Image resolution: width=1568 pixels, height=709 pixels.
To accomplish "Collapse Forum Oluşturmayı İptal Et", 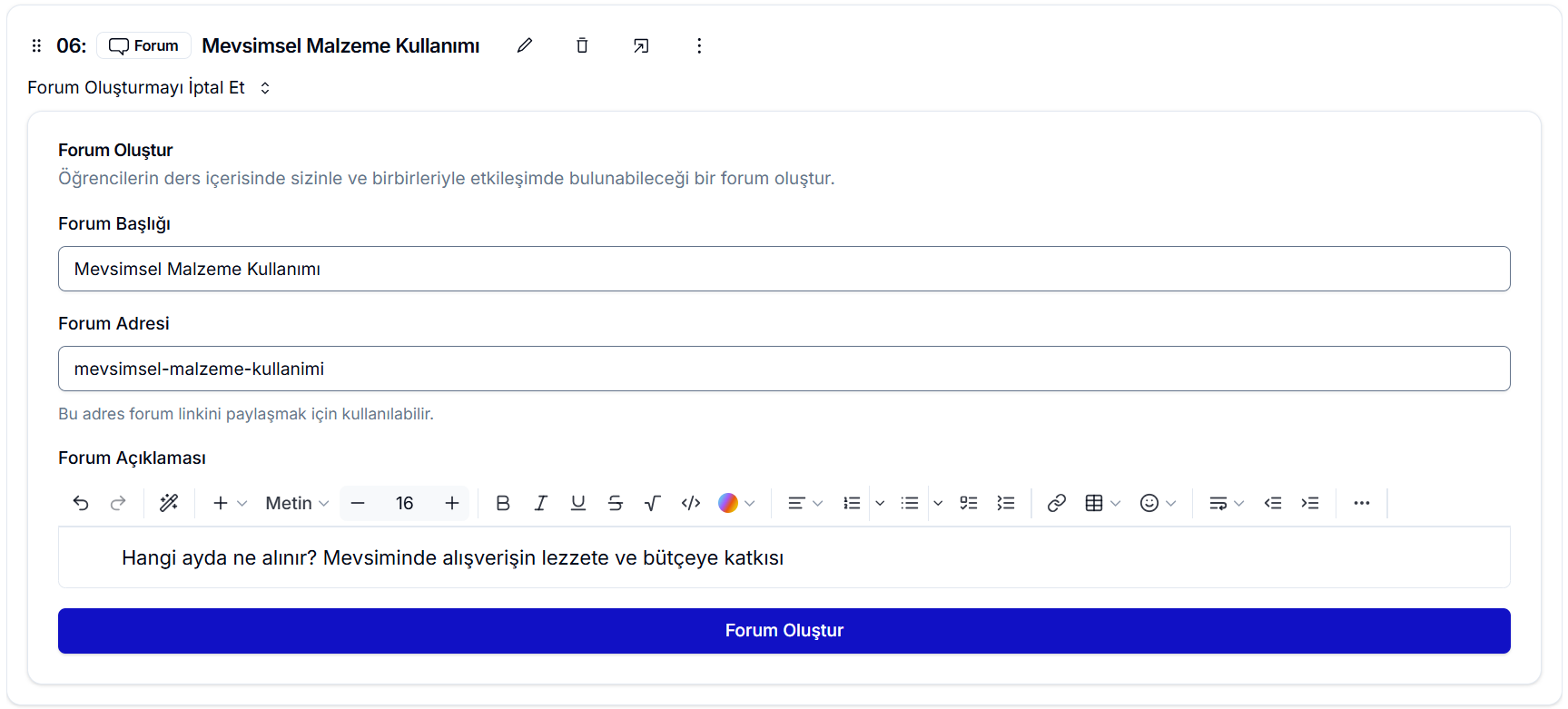I will (x=149, y=88).
